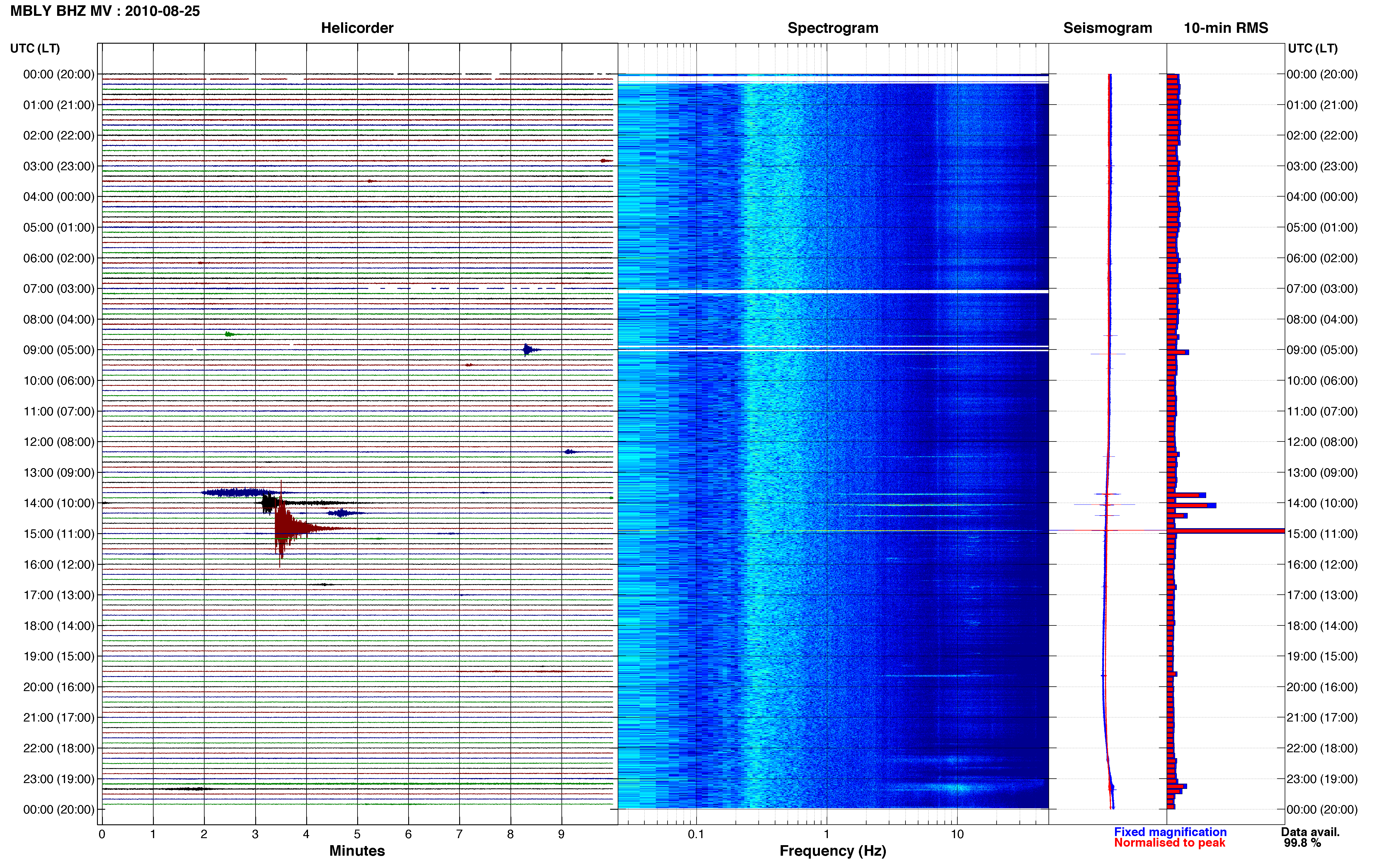Click the right '20:00 (16:00)' time label

tap(1322, 687)
